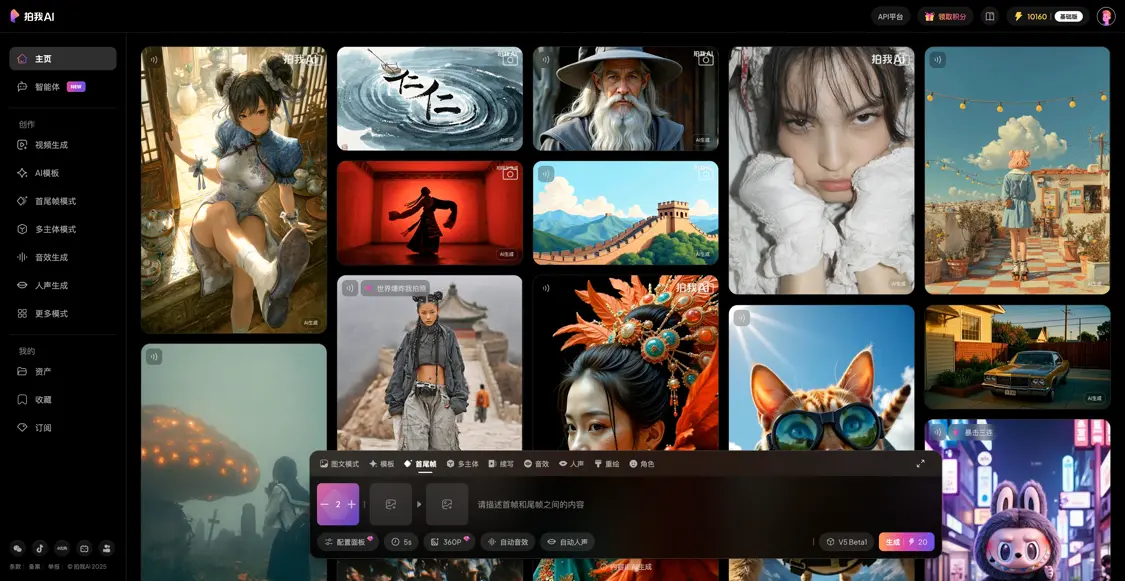Open the V5 Beta1 model selector
Viewport: 1125px width, 581px height.
(x=846, y=542)
